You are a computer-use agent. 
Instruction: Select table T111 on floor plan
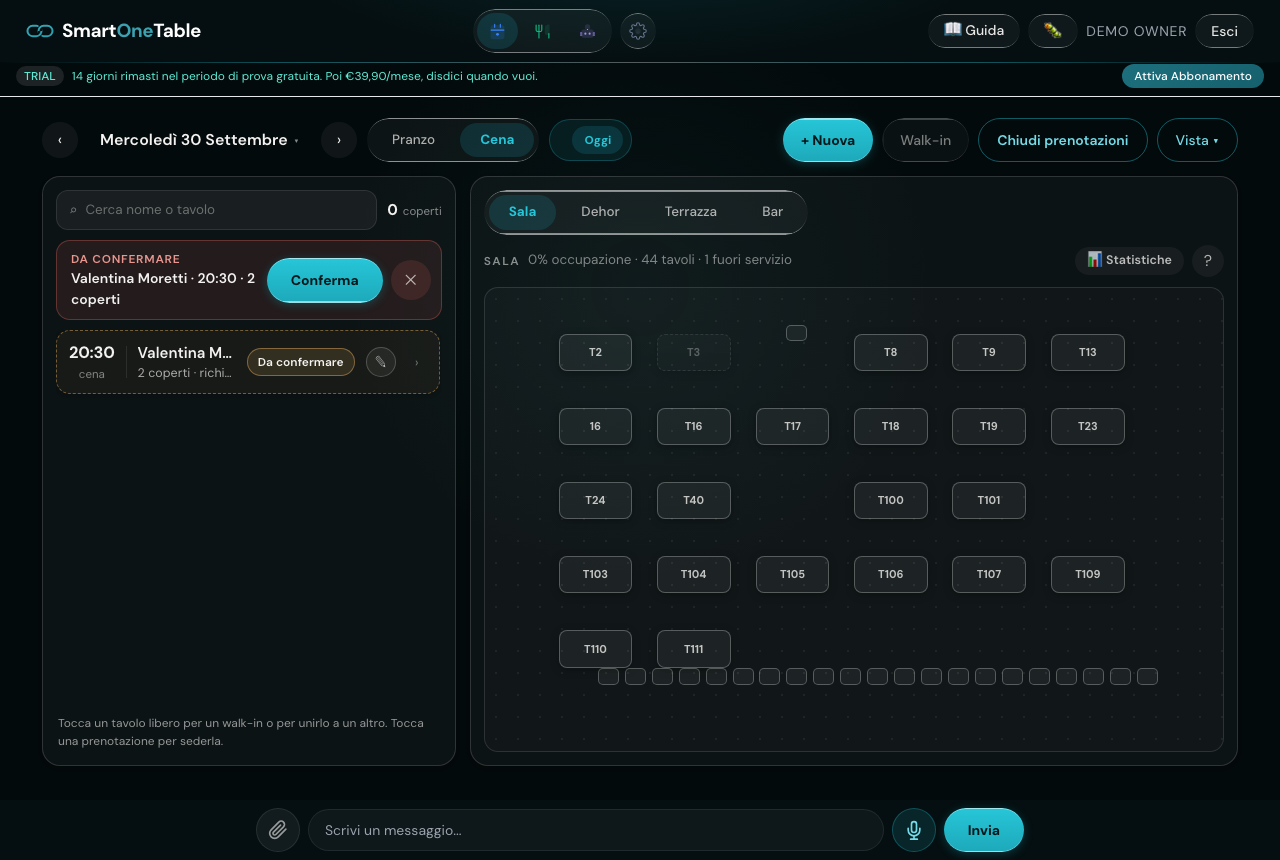point(694,649)
